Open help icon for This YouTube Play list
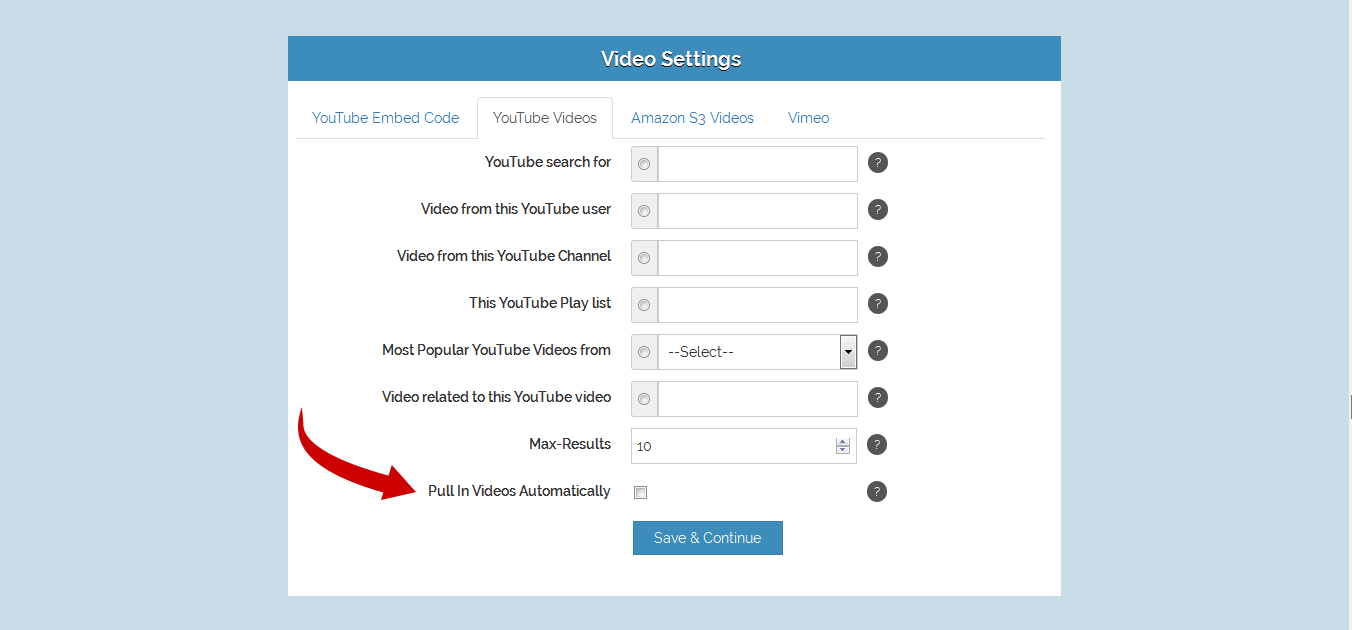The width and height of the screenshot is (1352, 630). [877, 304]
